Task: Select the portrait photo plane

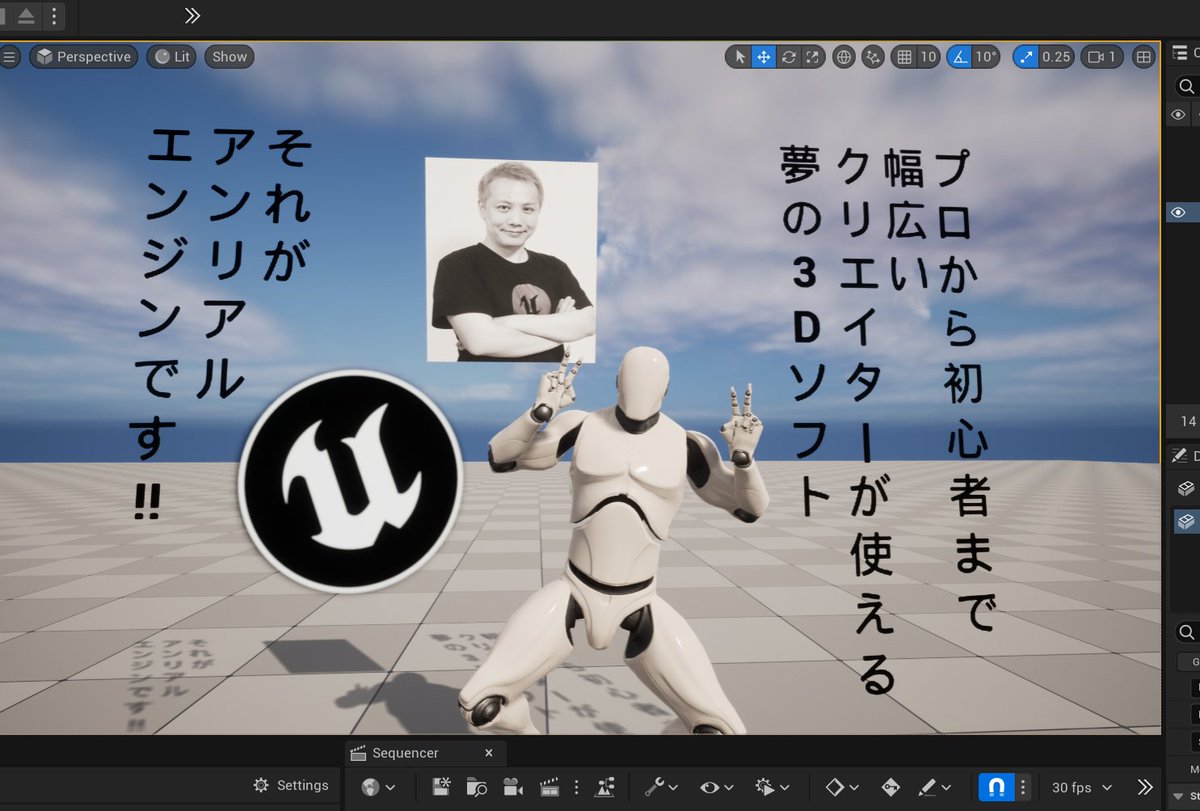Action: pyautogui.click(x=511, y=258)
